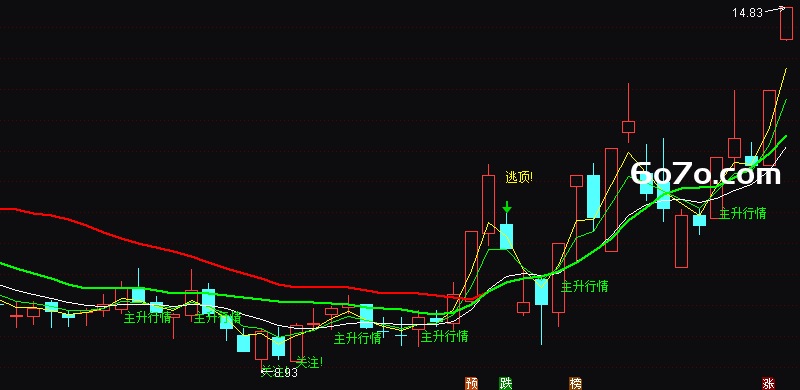Click the orange 预 marker icon
This screenshot has width=800, height=390.
pos(471,383)
